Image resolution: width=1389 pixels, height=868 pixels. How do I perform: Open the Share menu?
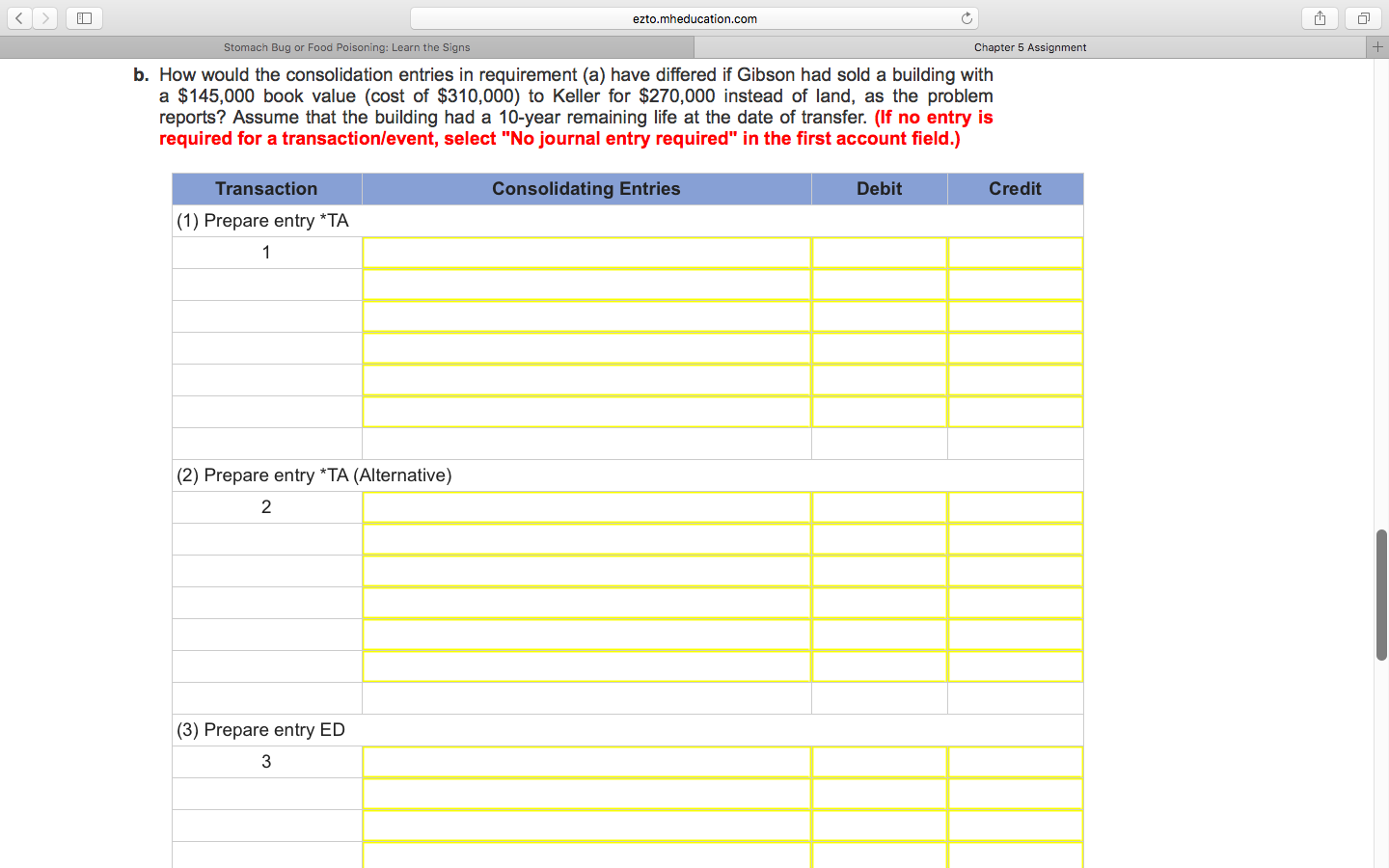[x=1320, y=18]
